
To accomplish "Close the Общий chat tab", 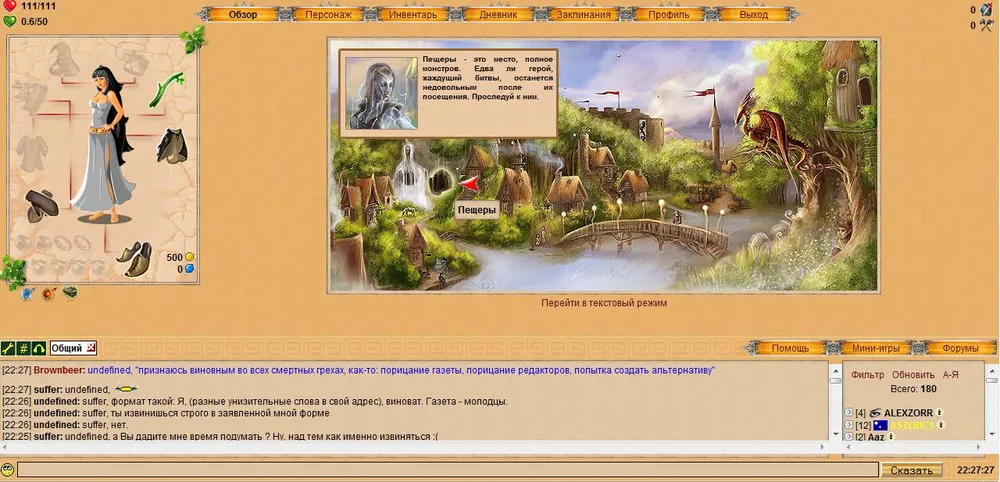I will tap(91, 347).
